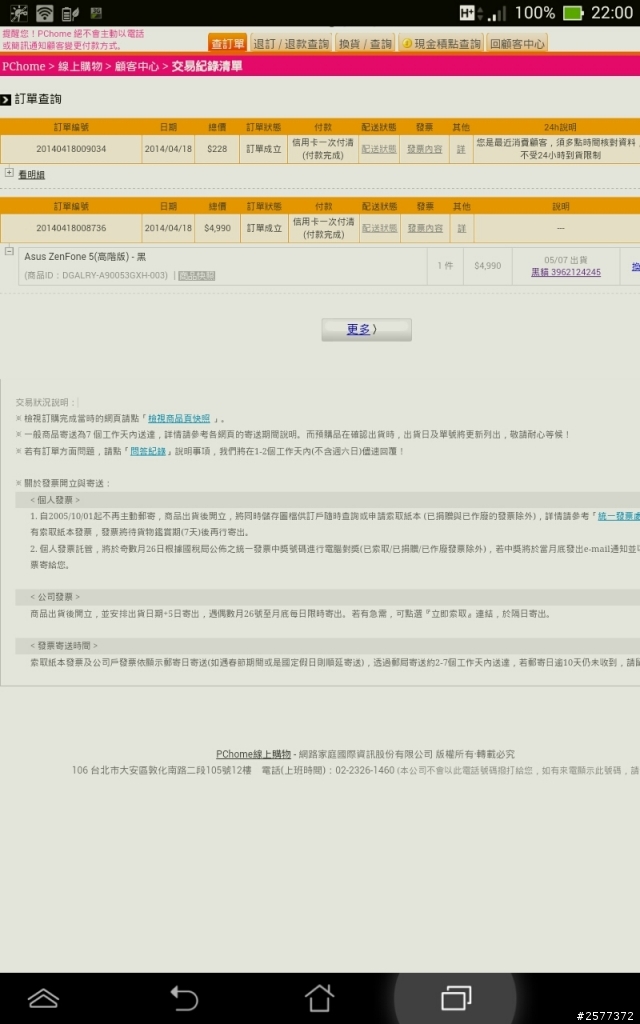Click the PChome breadcrumb link
This screenshot has height=1024, width=640.
click(x=24, y=67)
